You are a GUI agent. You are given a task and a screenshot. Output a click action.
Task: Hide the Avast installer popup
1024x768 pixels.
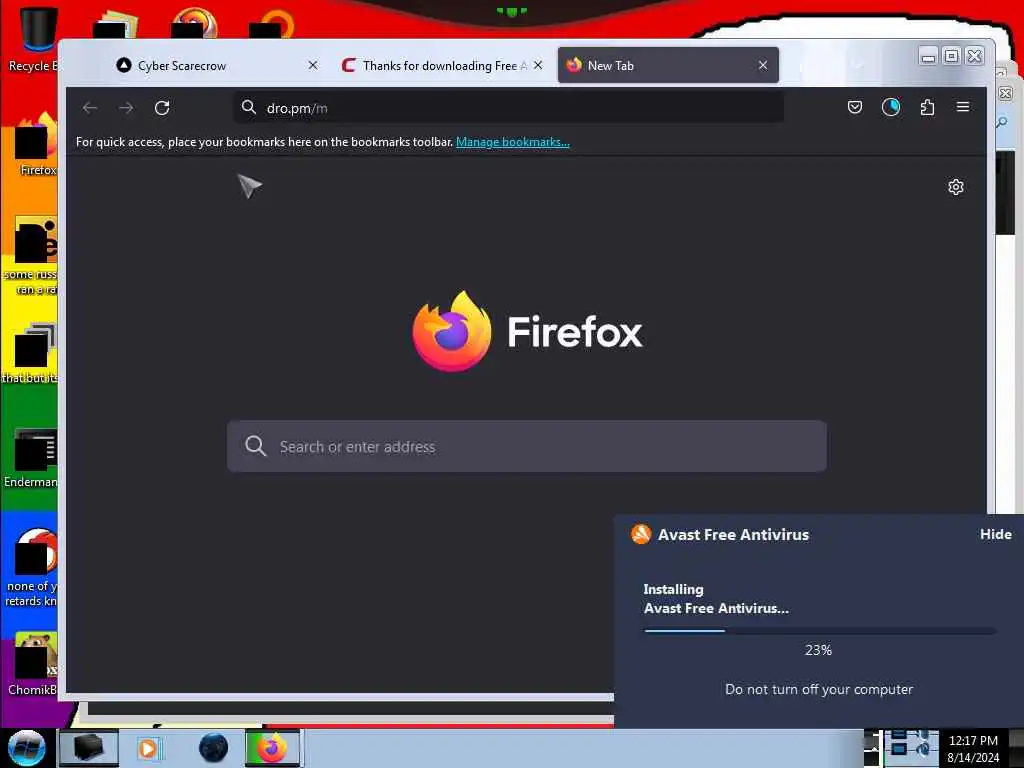click(x=995, y=534)
